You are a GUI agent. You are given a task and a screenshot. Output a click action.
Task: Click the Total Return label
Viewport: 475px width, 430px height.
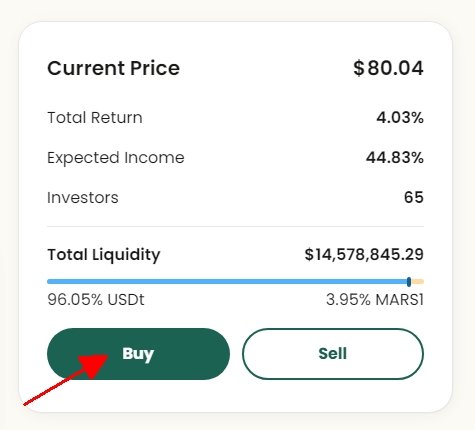[x=95, y=118]
